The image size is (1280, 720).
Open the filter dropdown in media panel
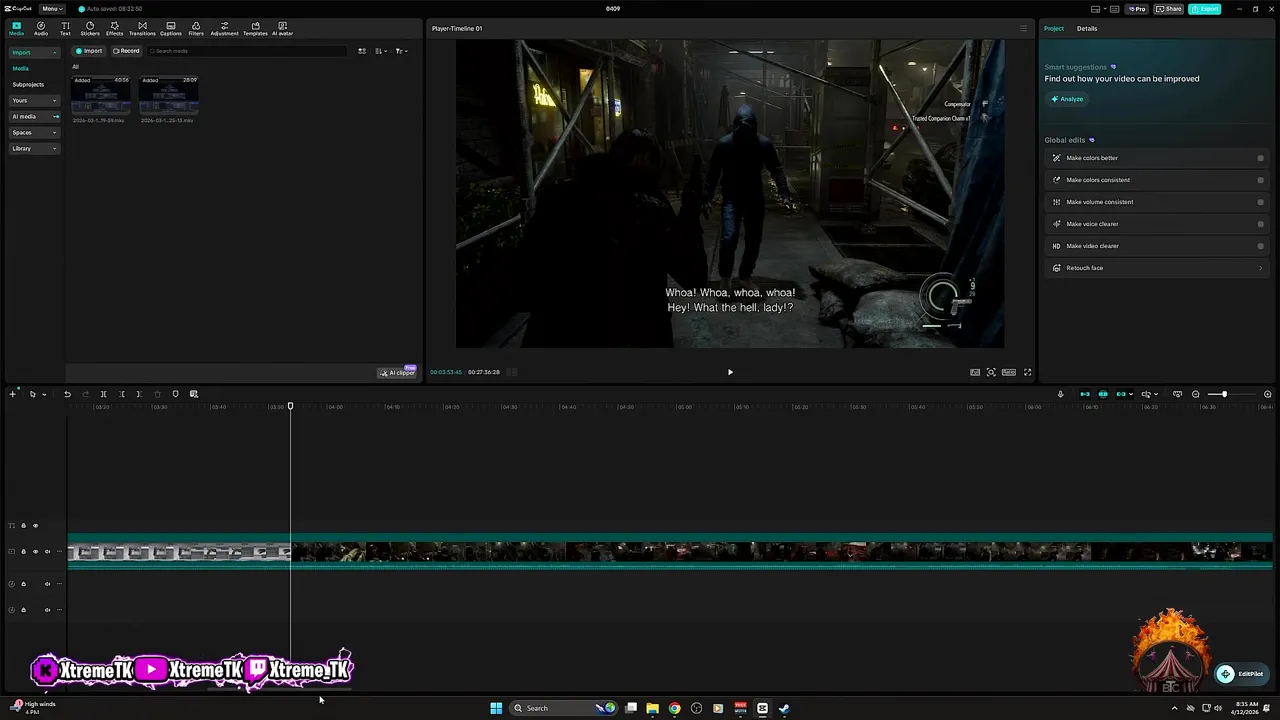tap(400, 51)
